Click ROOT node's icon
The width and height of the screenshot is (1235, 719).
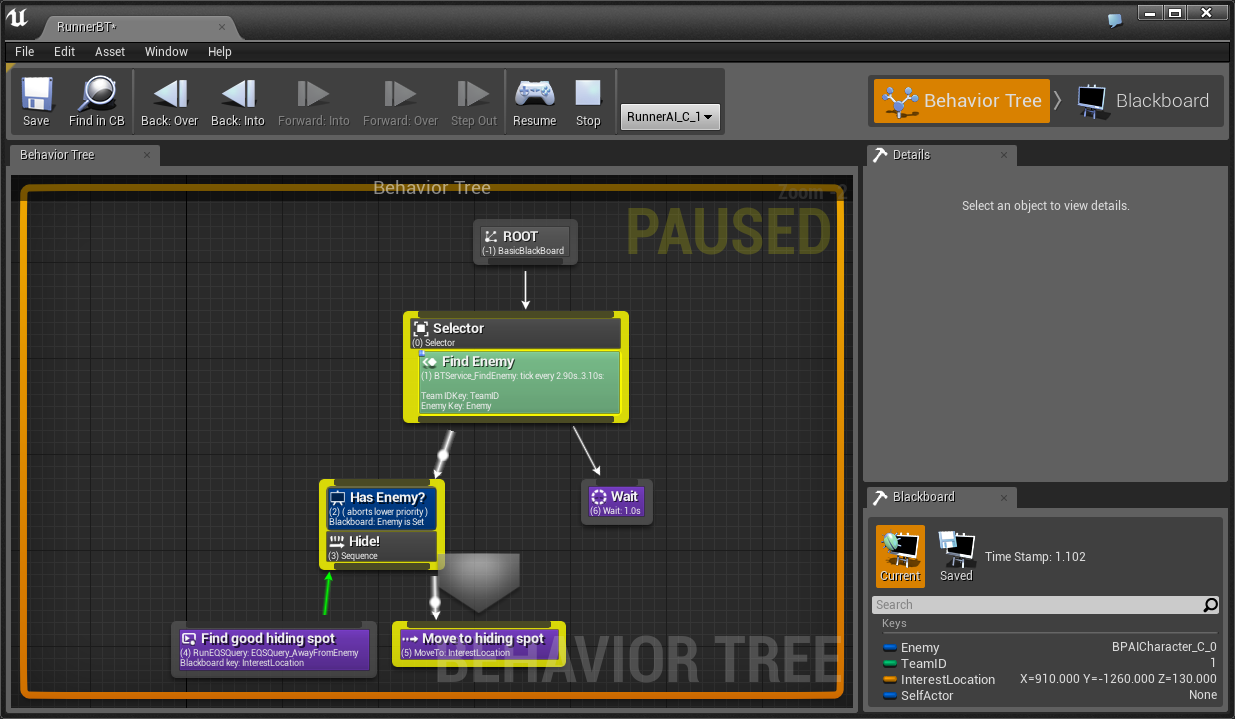pos(490,237)
